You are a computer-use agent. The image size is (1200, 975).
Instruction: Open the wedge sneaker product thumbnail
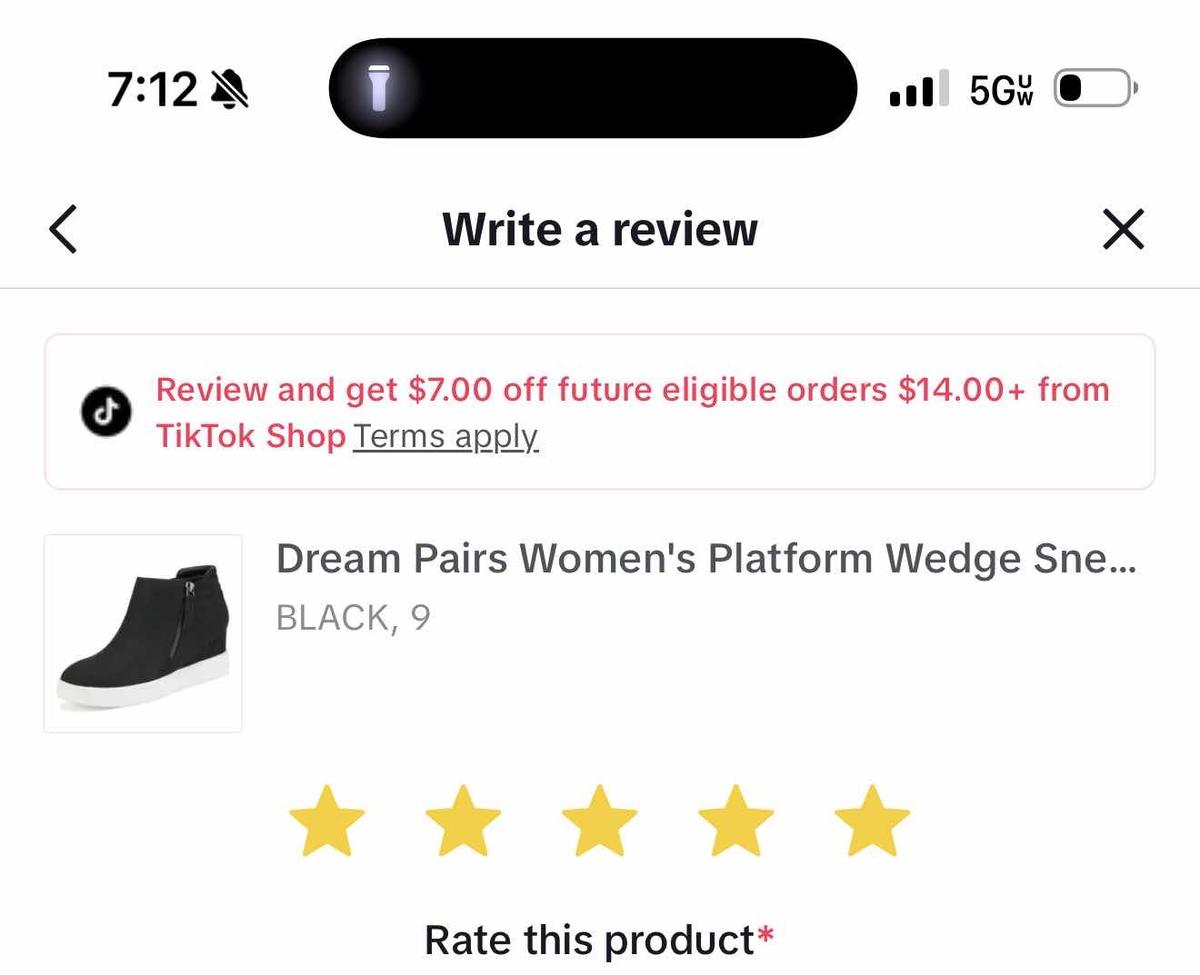pos(141,632)
